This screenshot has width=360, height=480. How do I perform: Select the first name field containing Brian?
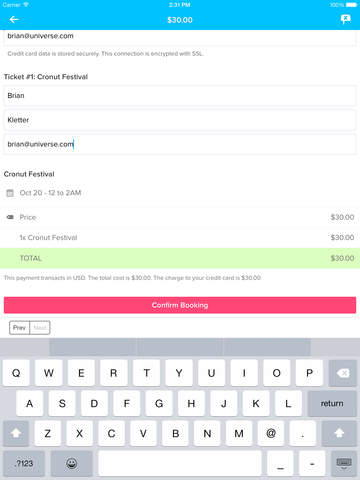pos(180,96)
